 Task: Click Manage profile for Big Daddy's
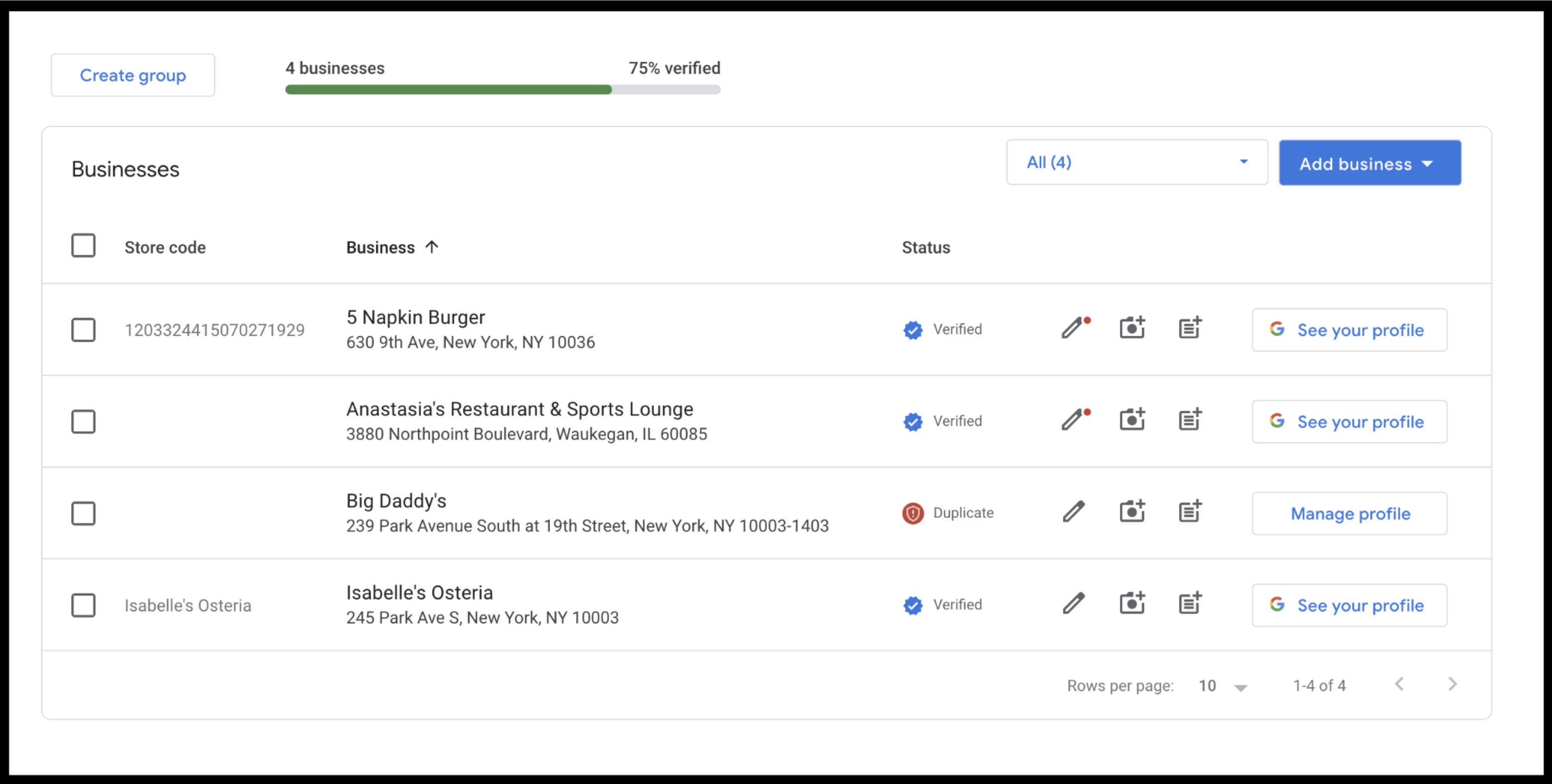[x=1349, y=514]
